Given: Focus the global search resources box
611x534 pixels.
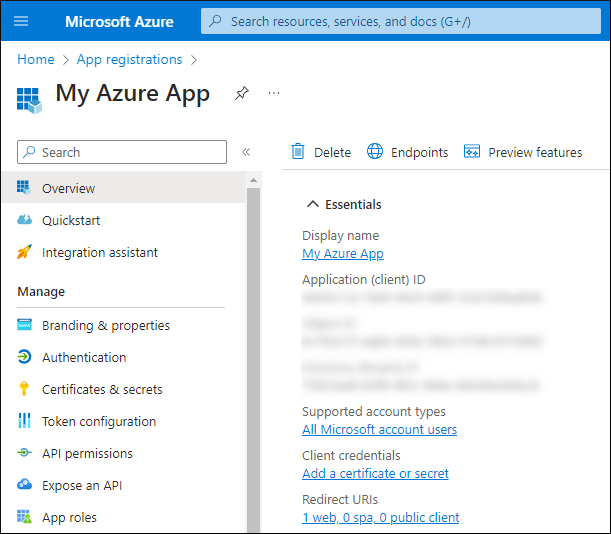Looking at the screenshot, I should point(401,21).
